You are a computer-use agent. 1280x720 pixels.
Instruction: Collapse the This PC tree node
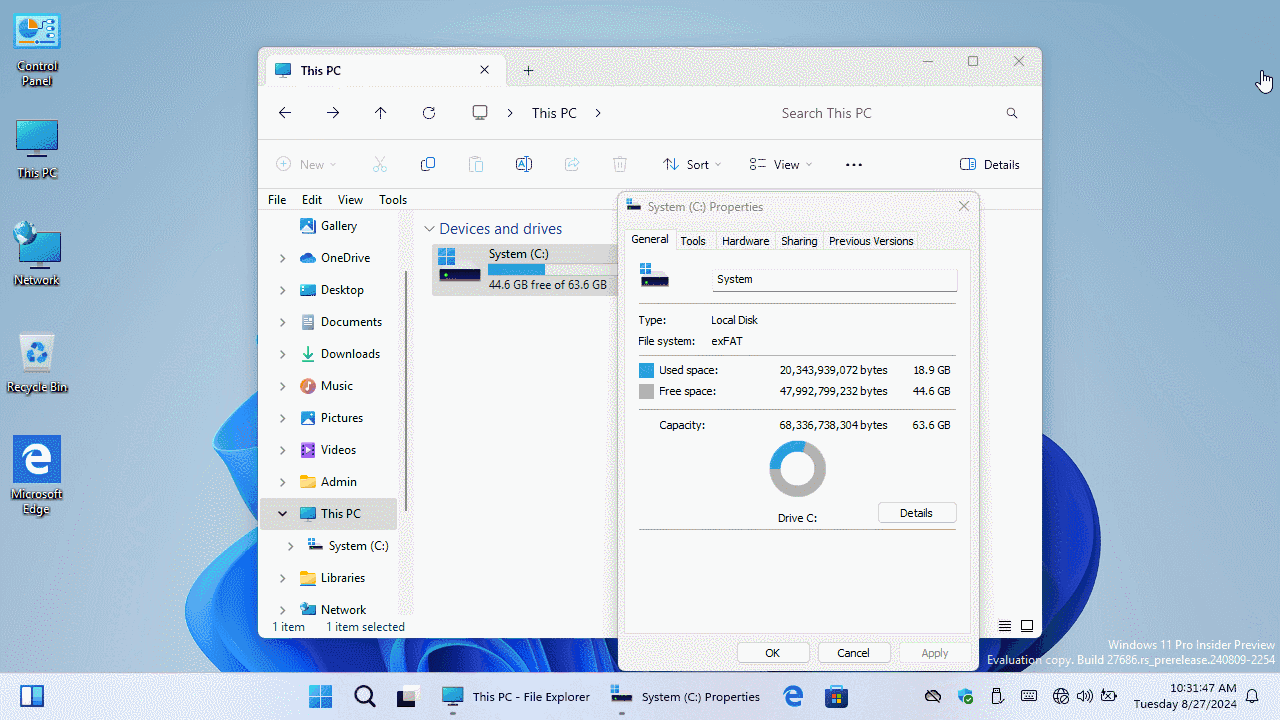tap(282, 514)
